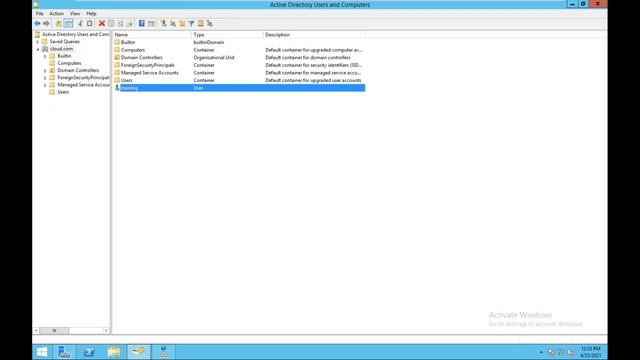Image resolution: width=640 pixels, height=360 pixels.
Task: Open Help with the blue question icon
Action: (x=142, y=24)
